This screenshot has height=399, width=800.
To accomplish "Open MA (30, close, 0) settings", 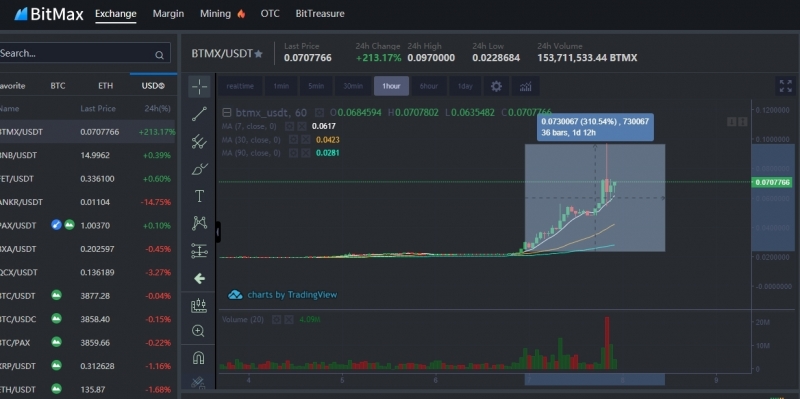I will (293, 139).
